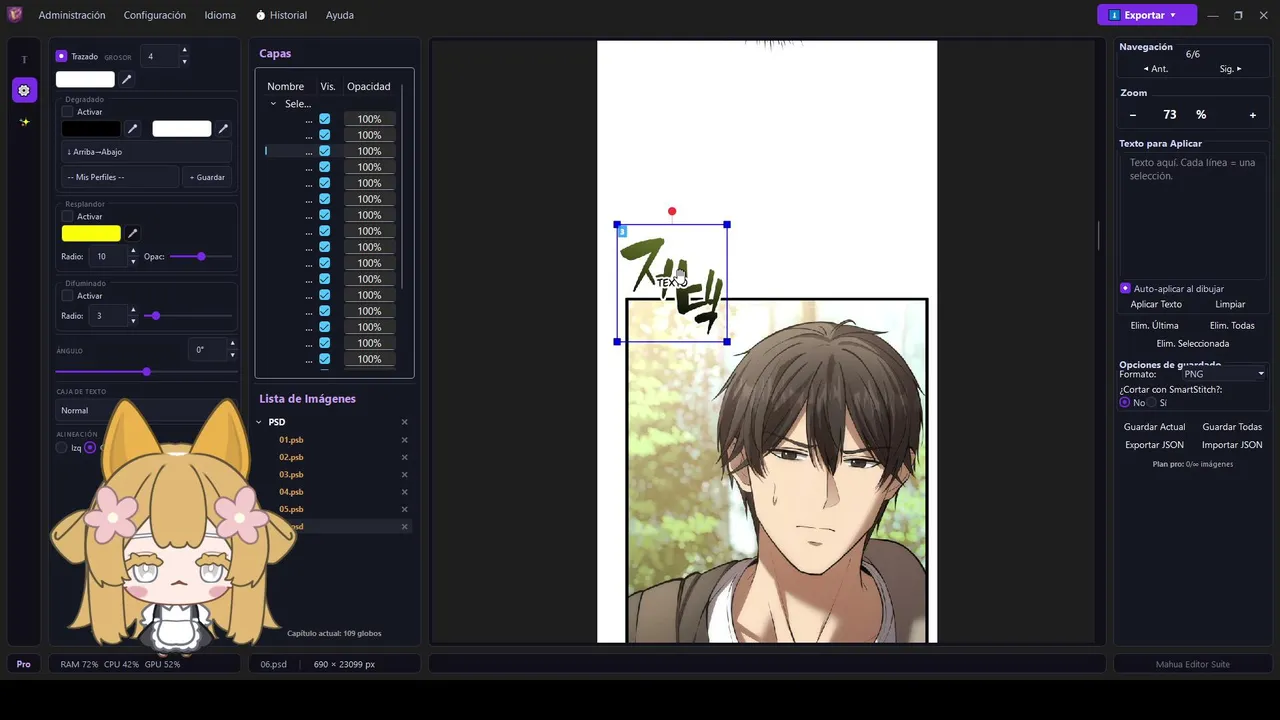Image resolution: width=1280 pixels, height=720 pixels.
Task: Select the gear effects tab in sidebar
Action: click(24, 90)
